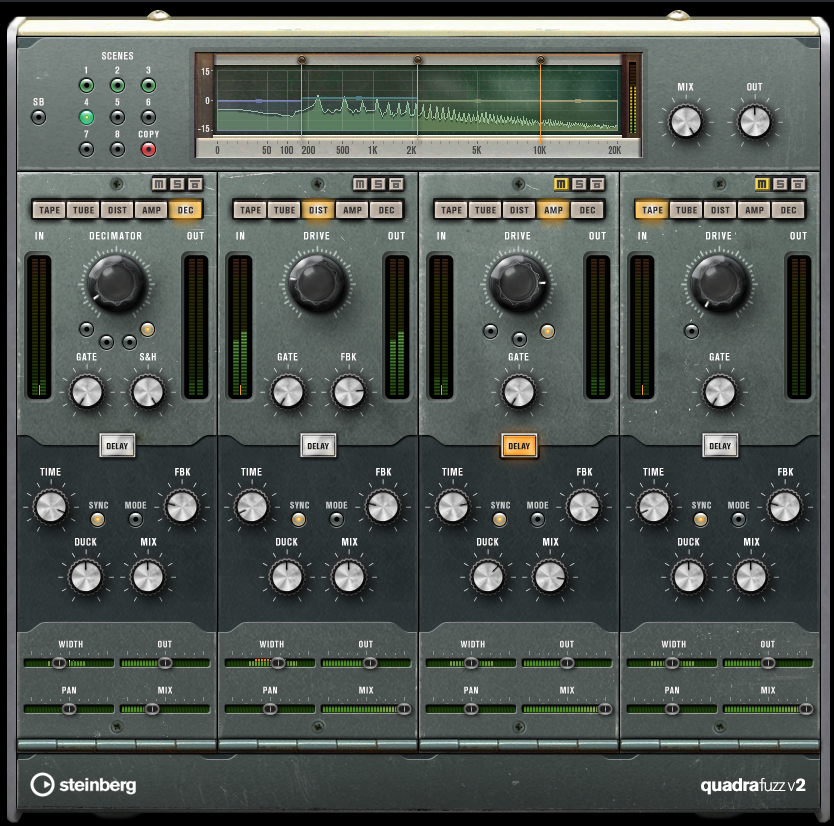Turn off the lit DELAY button in band 3

tap(519, 446)
